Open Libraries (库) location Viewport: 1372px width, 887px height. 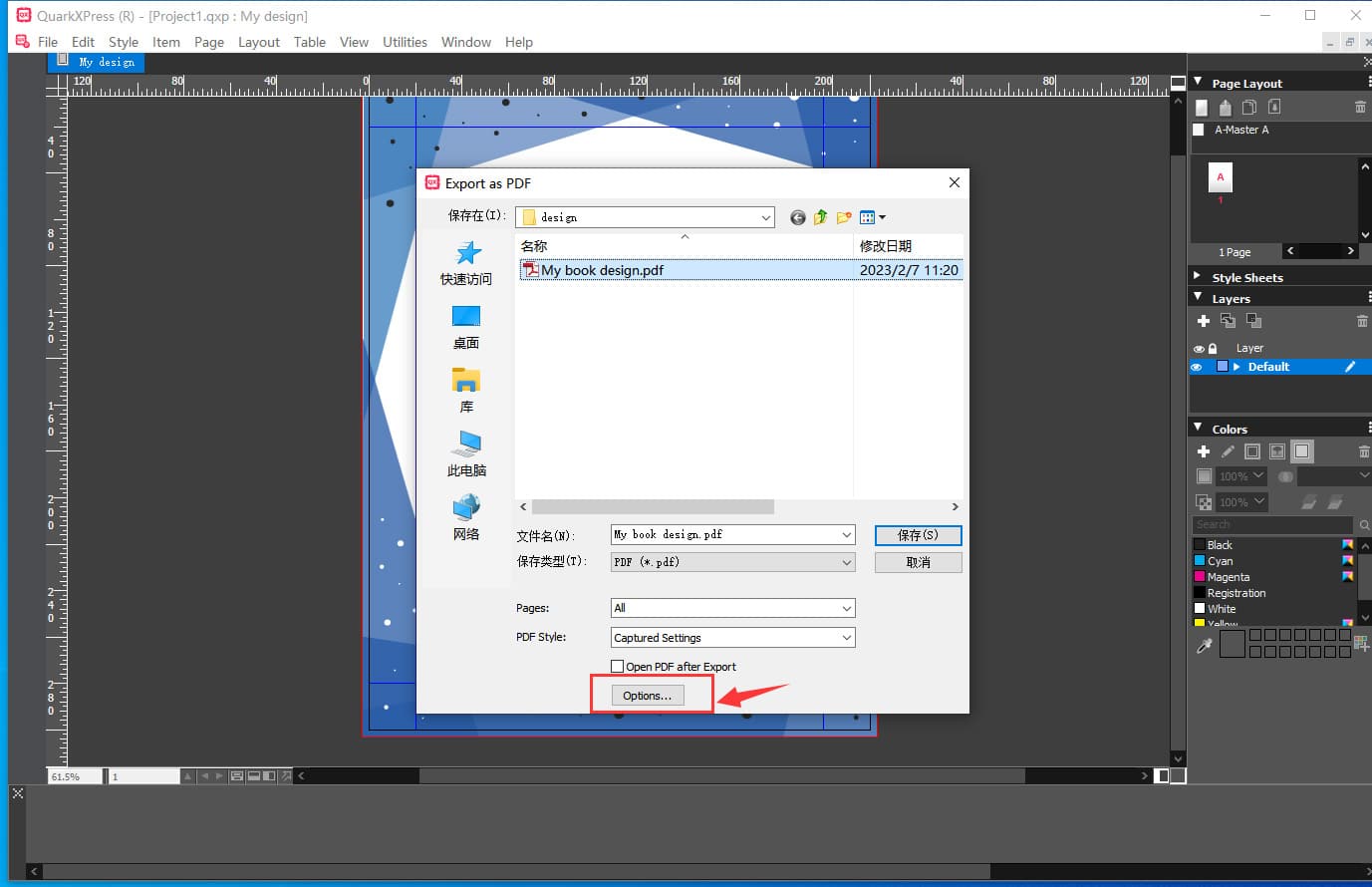(466, 391)
